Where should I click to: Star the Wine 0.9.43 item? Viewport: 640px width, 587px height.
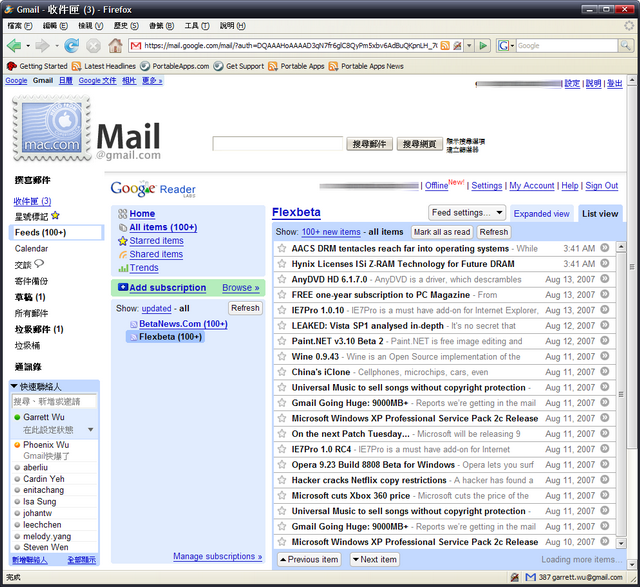(x=282, y=356)
